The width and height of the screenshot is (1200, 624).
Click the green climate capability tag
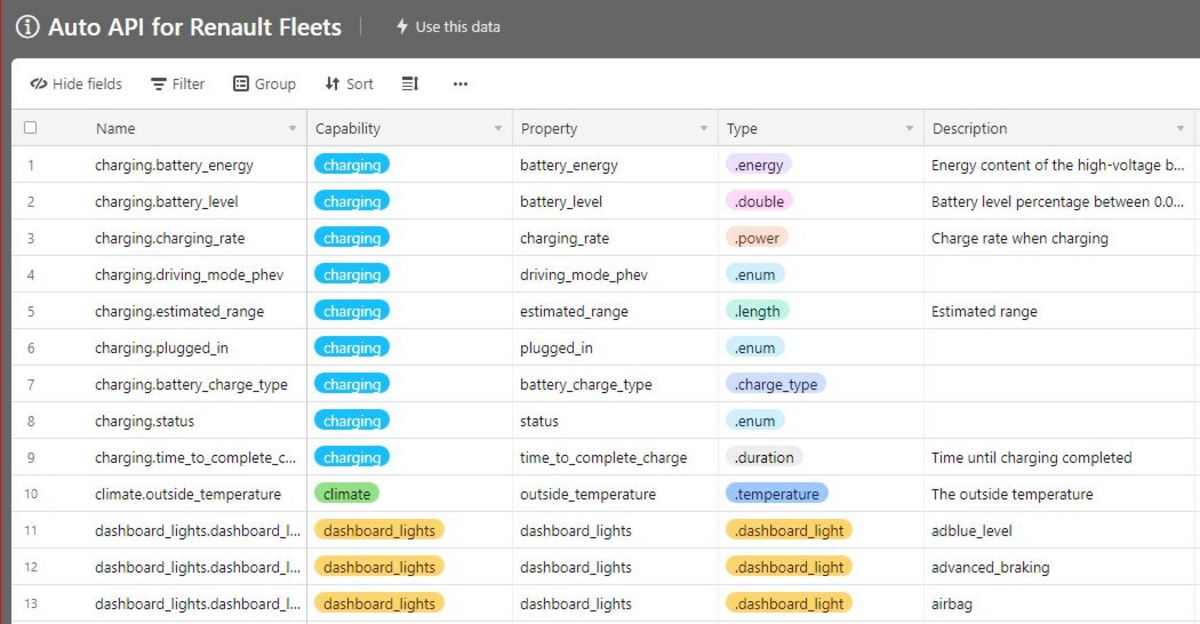click(347, 494)
